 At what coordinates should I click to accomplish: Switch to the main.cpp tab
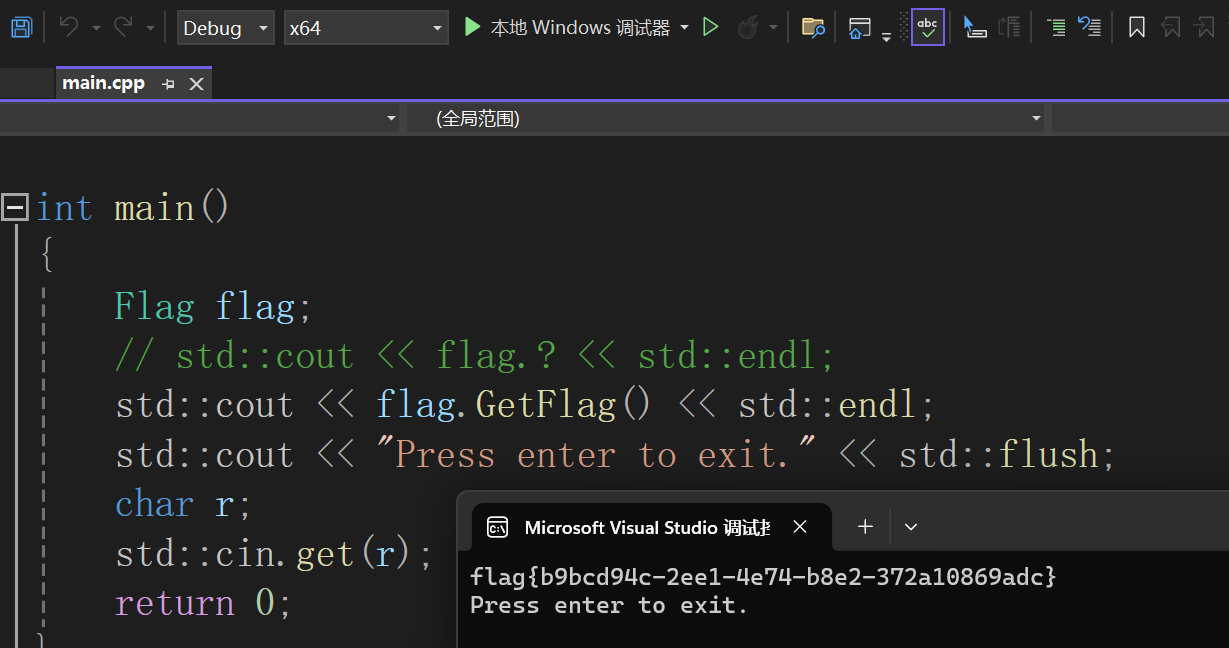104,82
